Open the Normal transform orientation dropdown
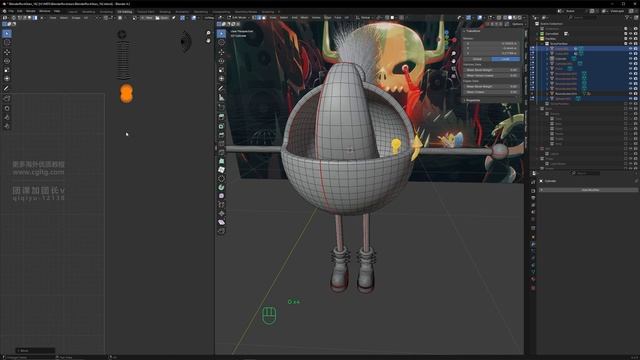 pos(365,18)
